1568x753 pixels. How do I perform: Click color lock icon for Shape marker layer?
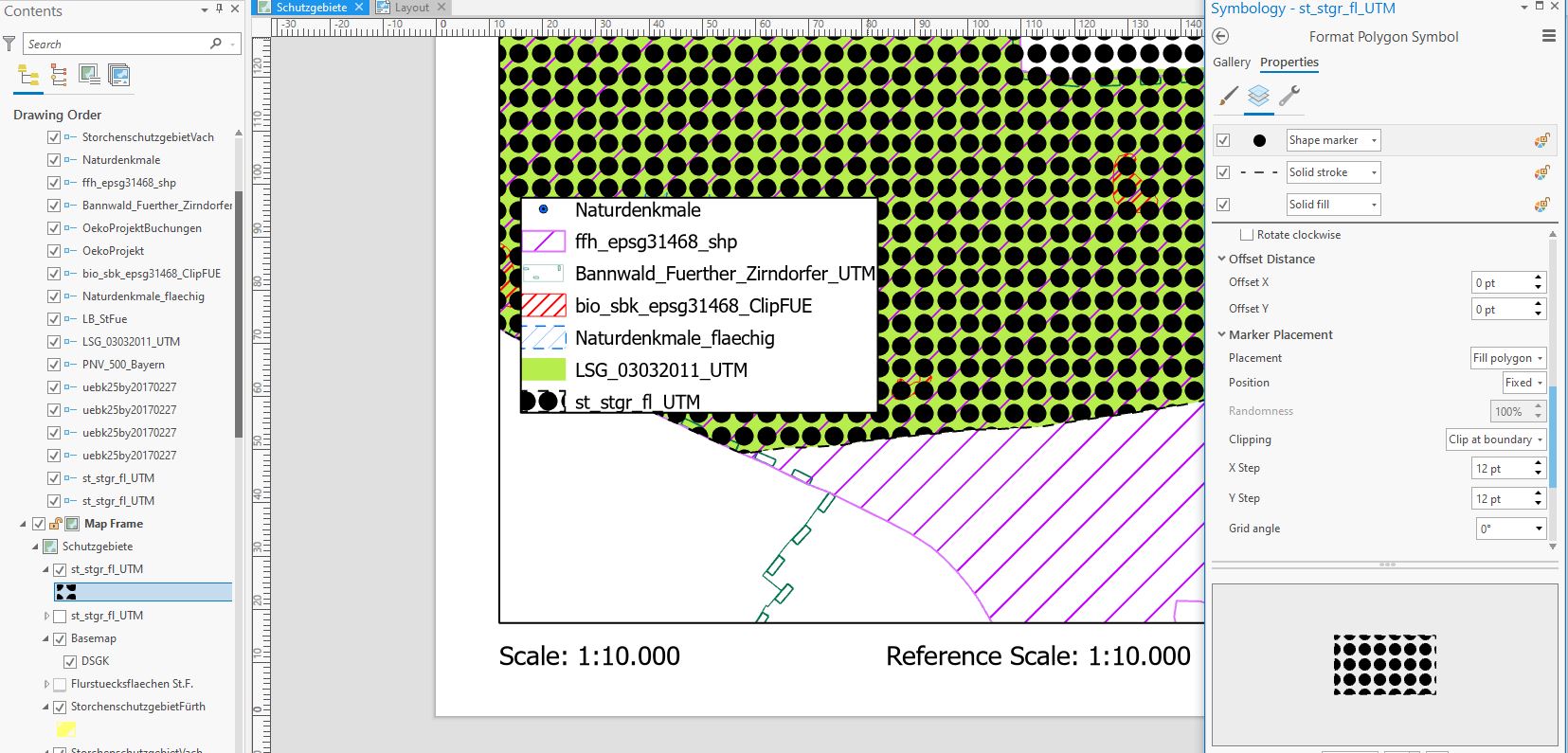pos(1542,140)
